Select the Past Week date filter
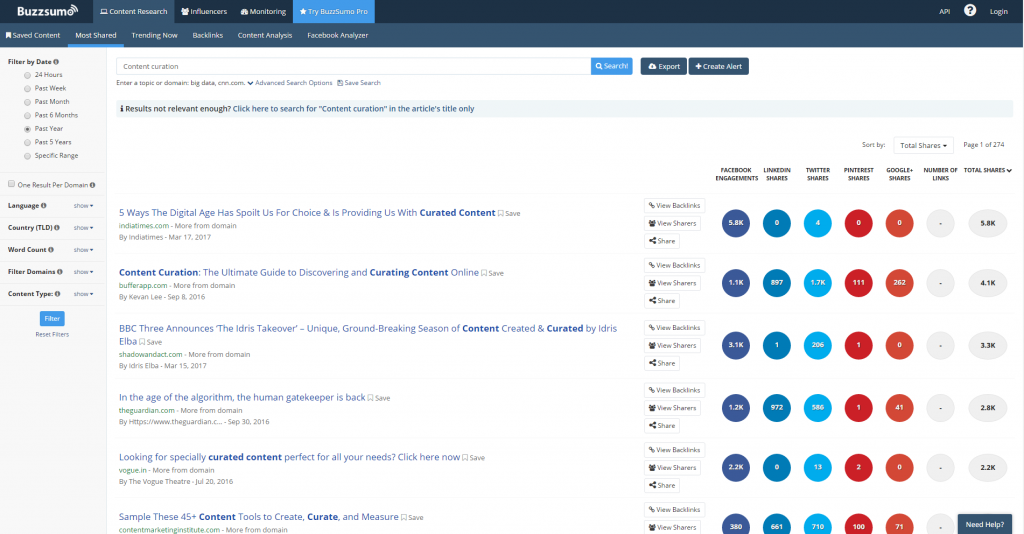 (27, 89)
